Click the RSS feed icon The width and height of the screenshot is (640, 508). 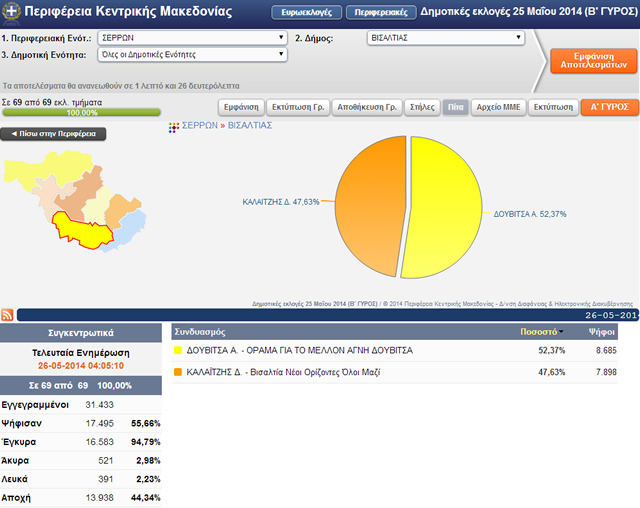(x=8, y=315)
